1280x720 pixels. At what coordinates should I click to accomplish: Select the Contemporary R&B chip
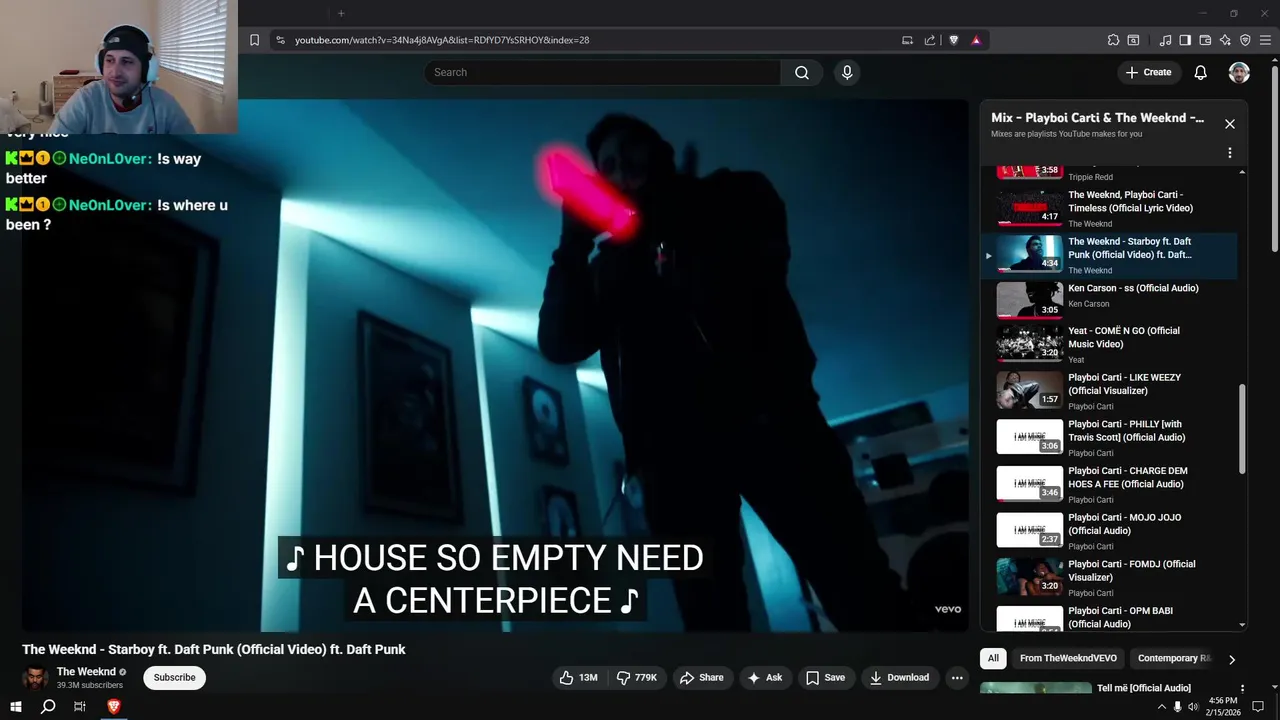point(1173,658)
